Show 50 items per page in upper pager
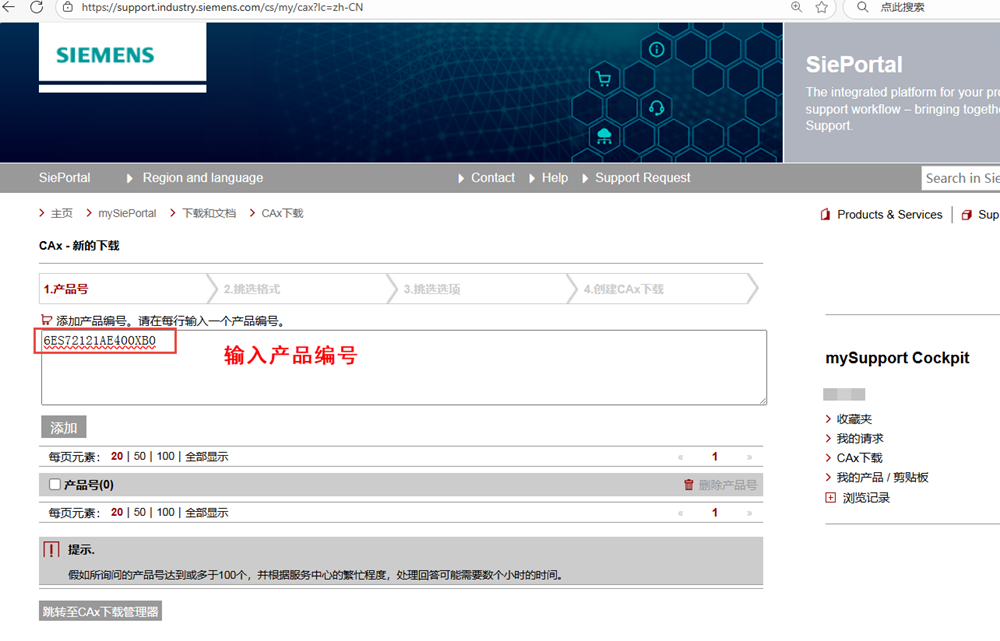This screenshot has height=641, width=1000. pos(140,457)
